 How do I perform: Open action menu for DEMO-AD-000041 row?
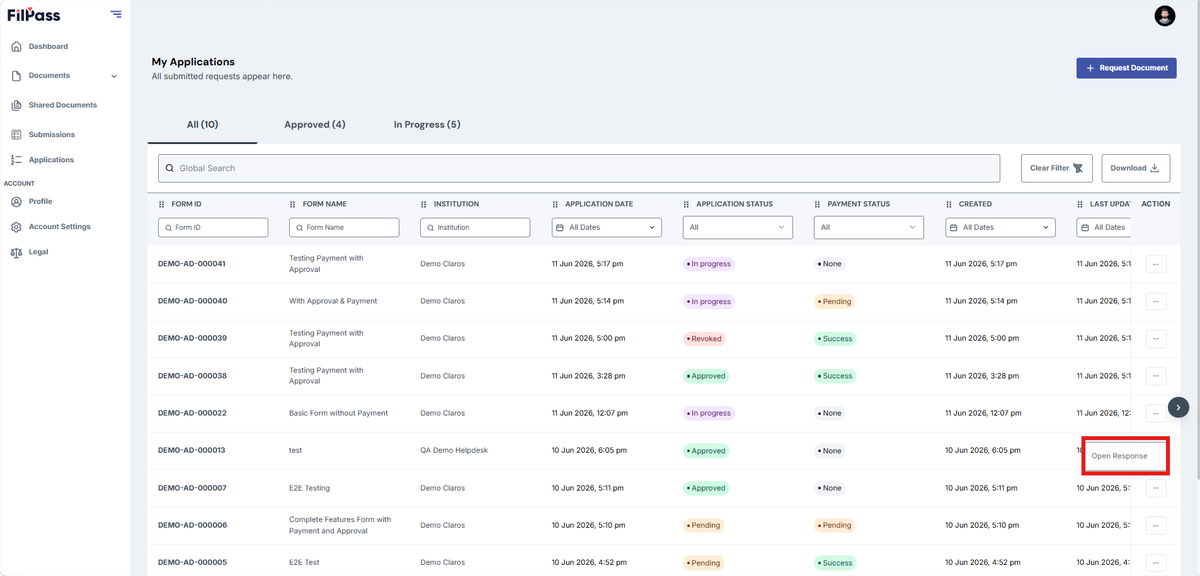(1156, 264)
